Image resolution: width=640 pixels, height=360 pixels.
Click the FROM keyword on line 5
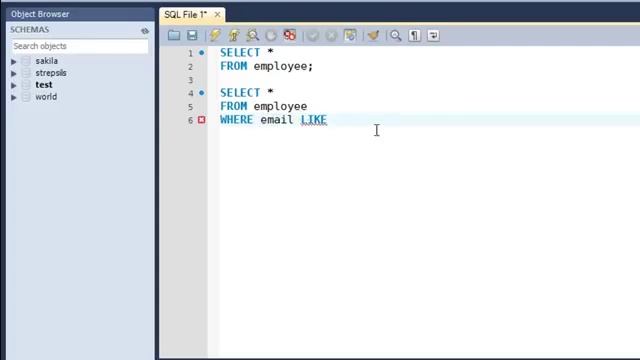(x=234, y=106)
